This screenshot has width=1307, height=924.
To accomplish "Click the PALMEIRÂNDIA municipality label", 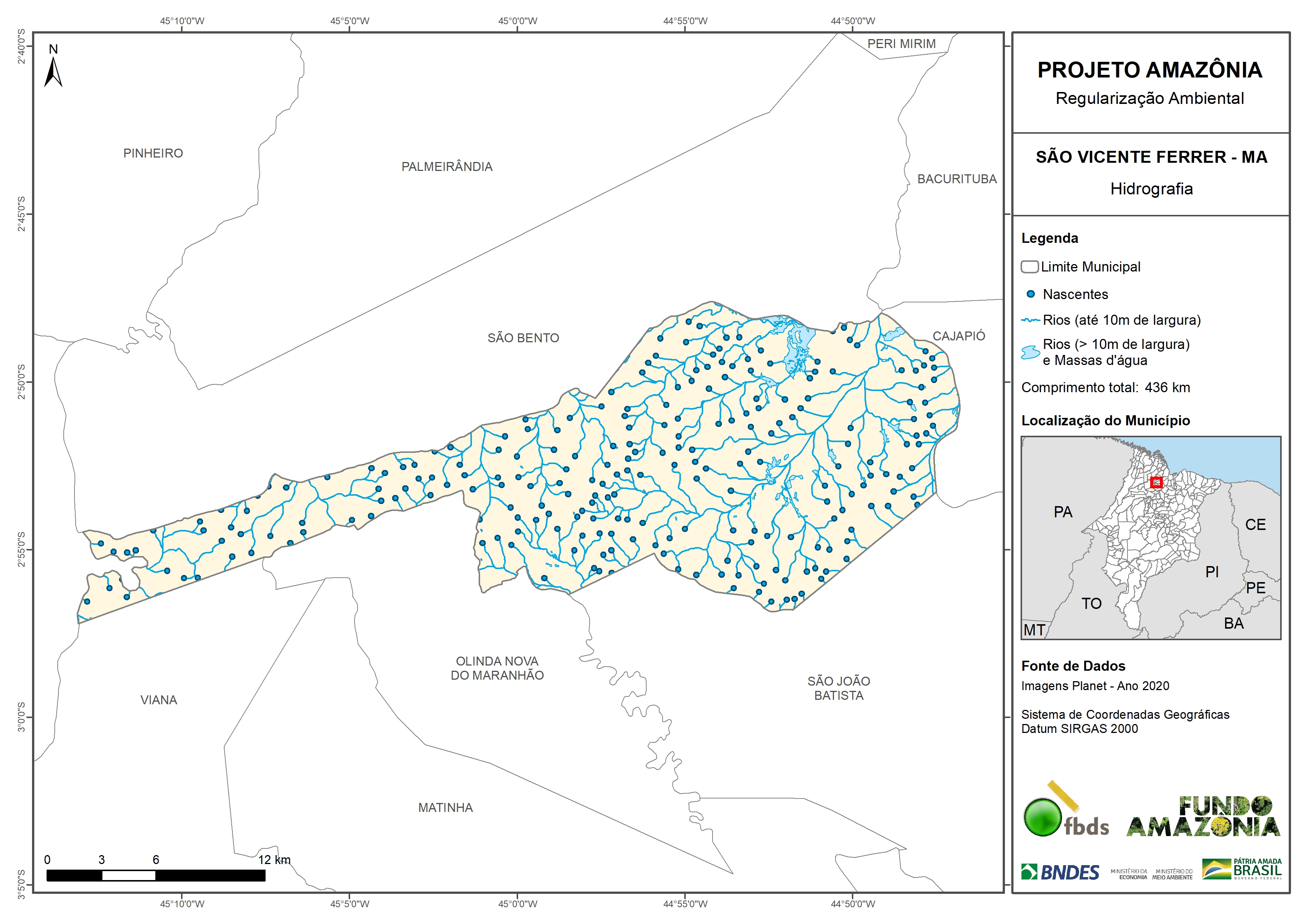I will point(447,167).
